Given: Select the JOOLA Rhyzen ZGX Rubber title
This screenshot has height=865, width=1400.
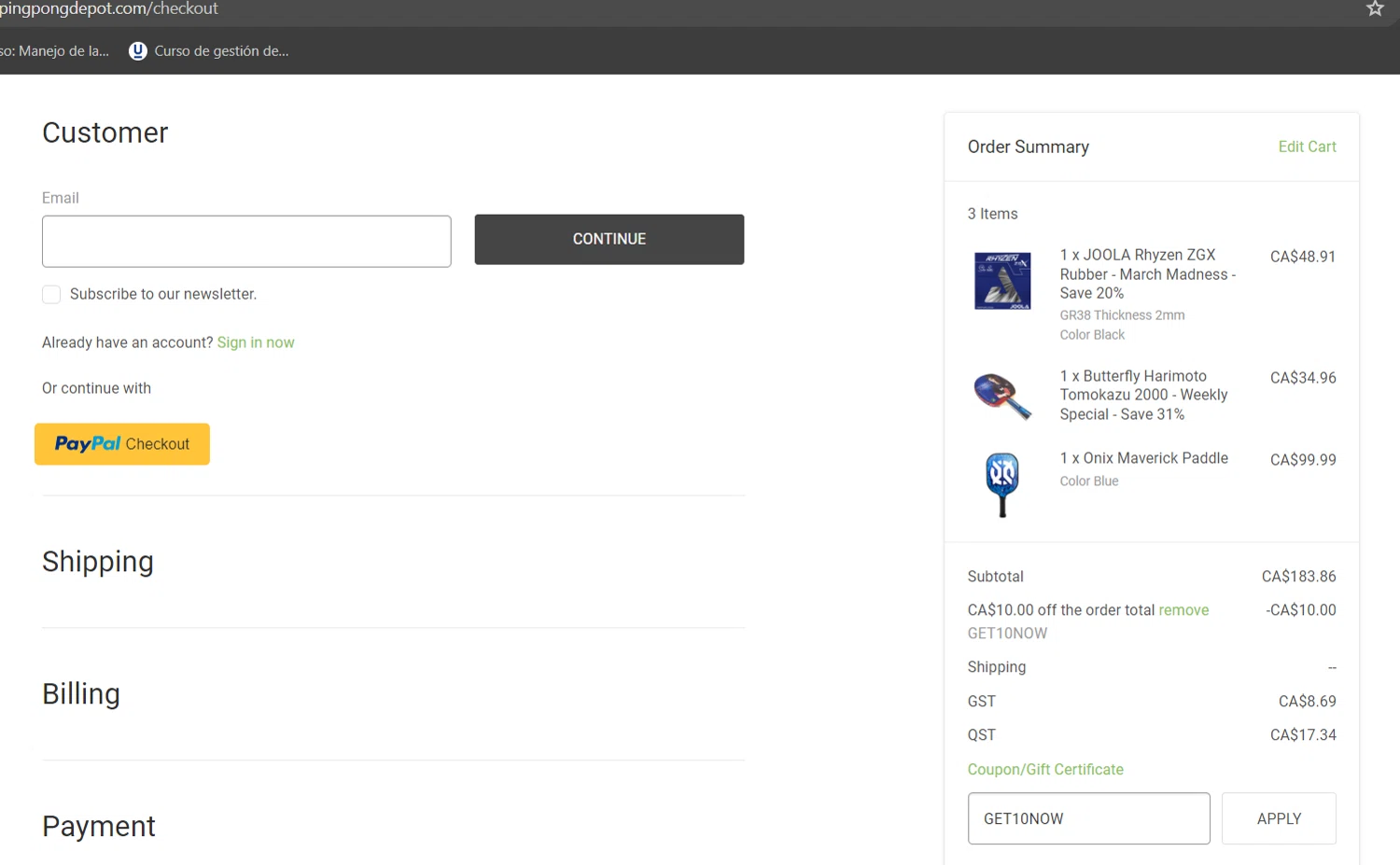Looking at the screenshot, I should point(1148,274).
